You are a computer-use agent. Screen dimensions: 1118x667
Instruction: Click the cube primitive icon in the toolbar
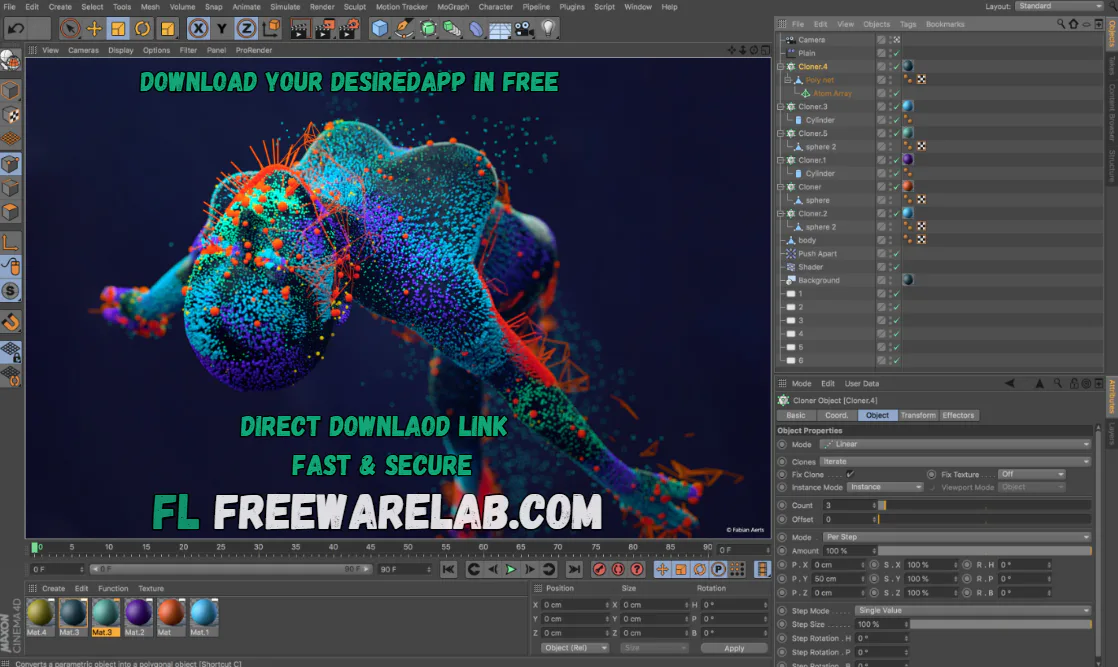[378, 28]
